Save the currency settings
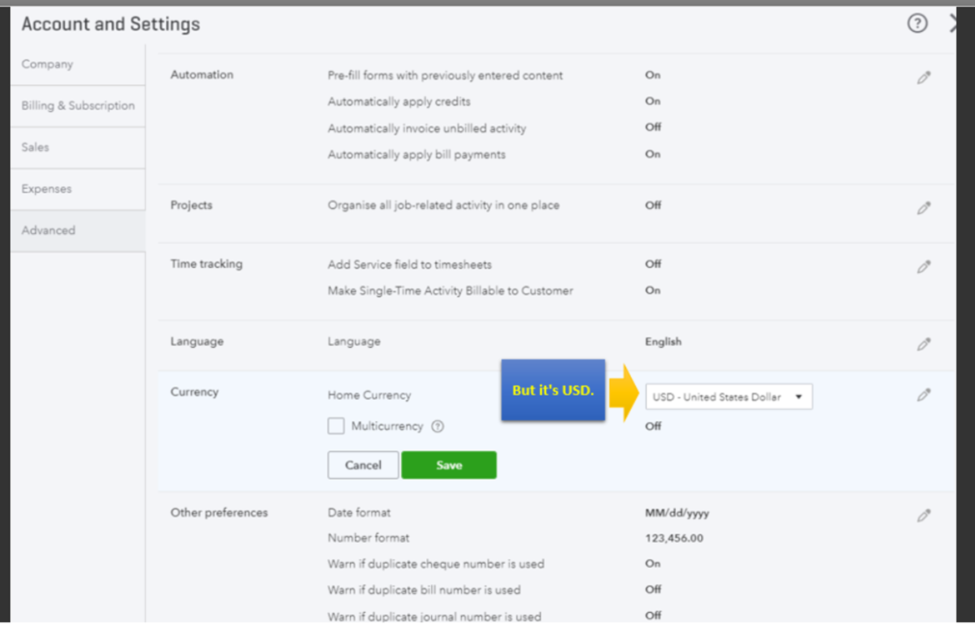The width and height of the screenshot is (975, 637). (449, 465)
